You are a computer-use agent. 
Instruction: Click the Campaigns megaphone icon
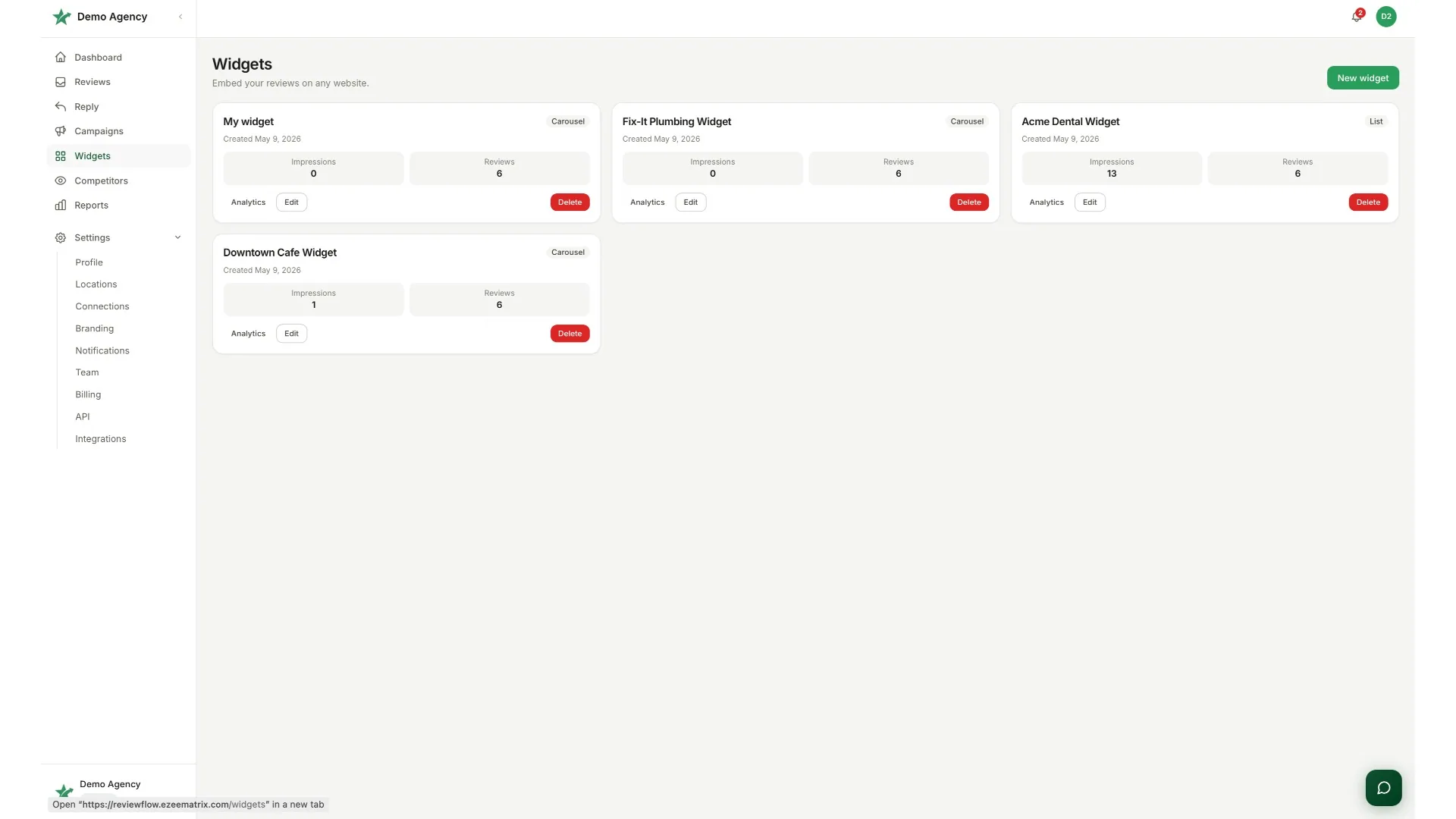(61, 131)
